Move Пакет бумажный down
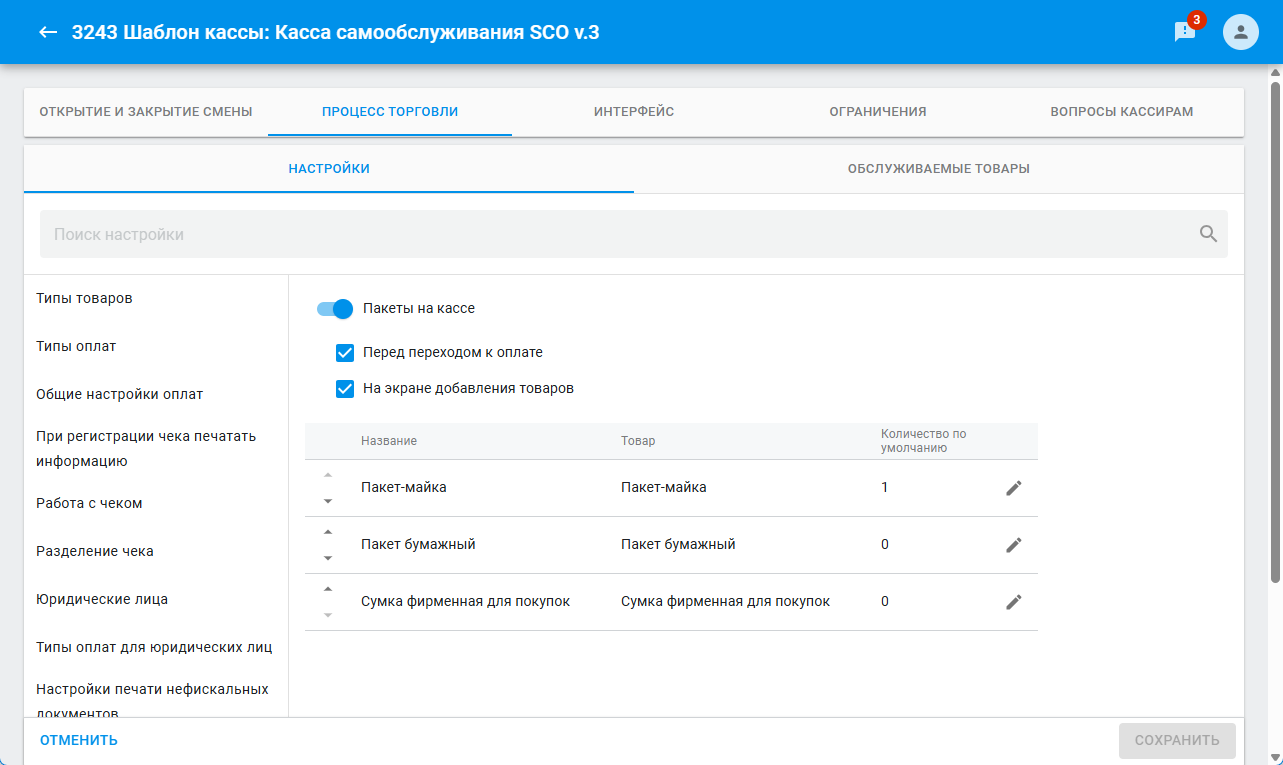 tap(328, 558)
